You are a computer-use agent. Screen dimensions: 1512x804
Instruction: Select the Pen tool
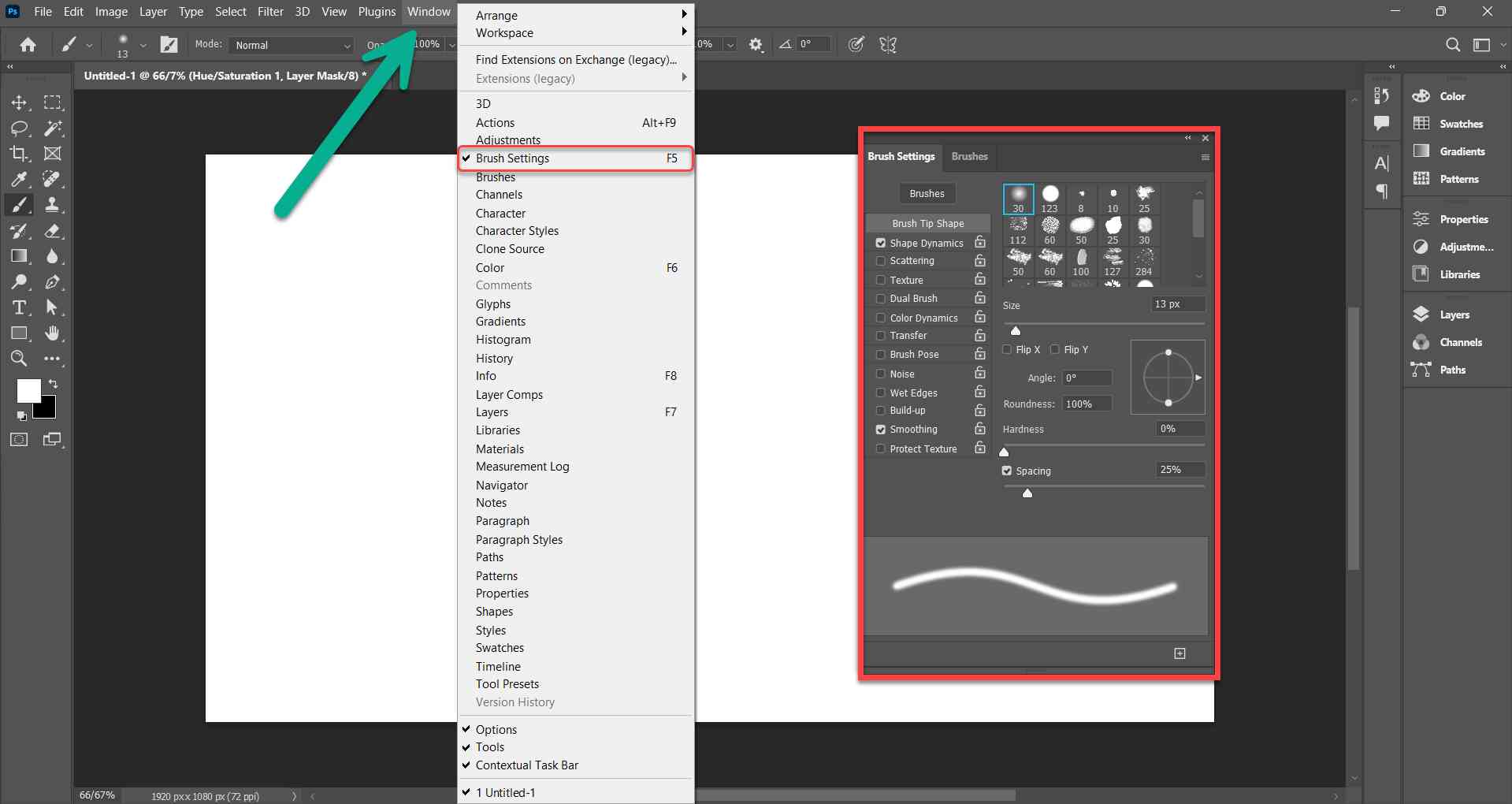click(x=53, y=281)
